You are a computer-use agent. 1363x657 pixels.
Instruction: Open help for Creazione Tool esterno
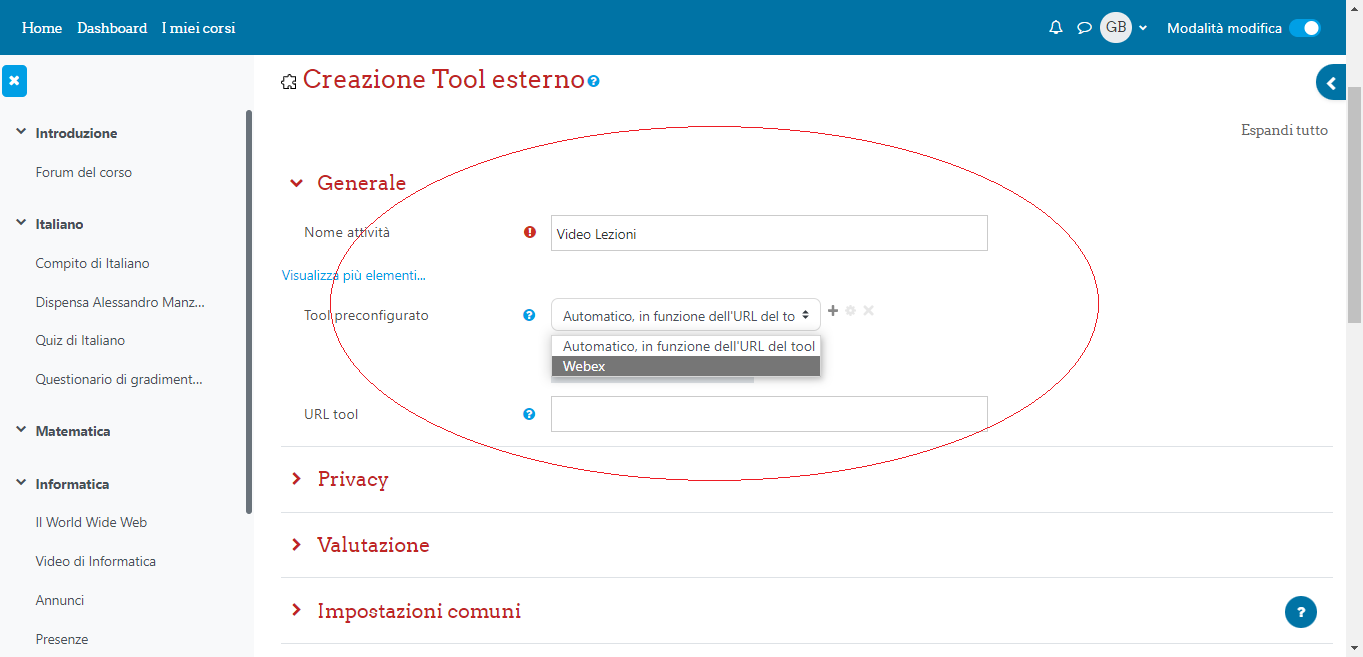tap(594, 81)
